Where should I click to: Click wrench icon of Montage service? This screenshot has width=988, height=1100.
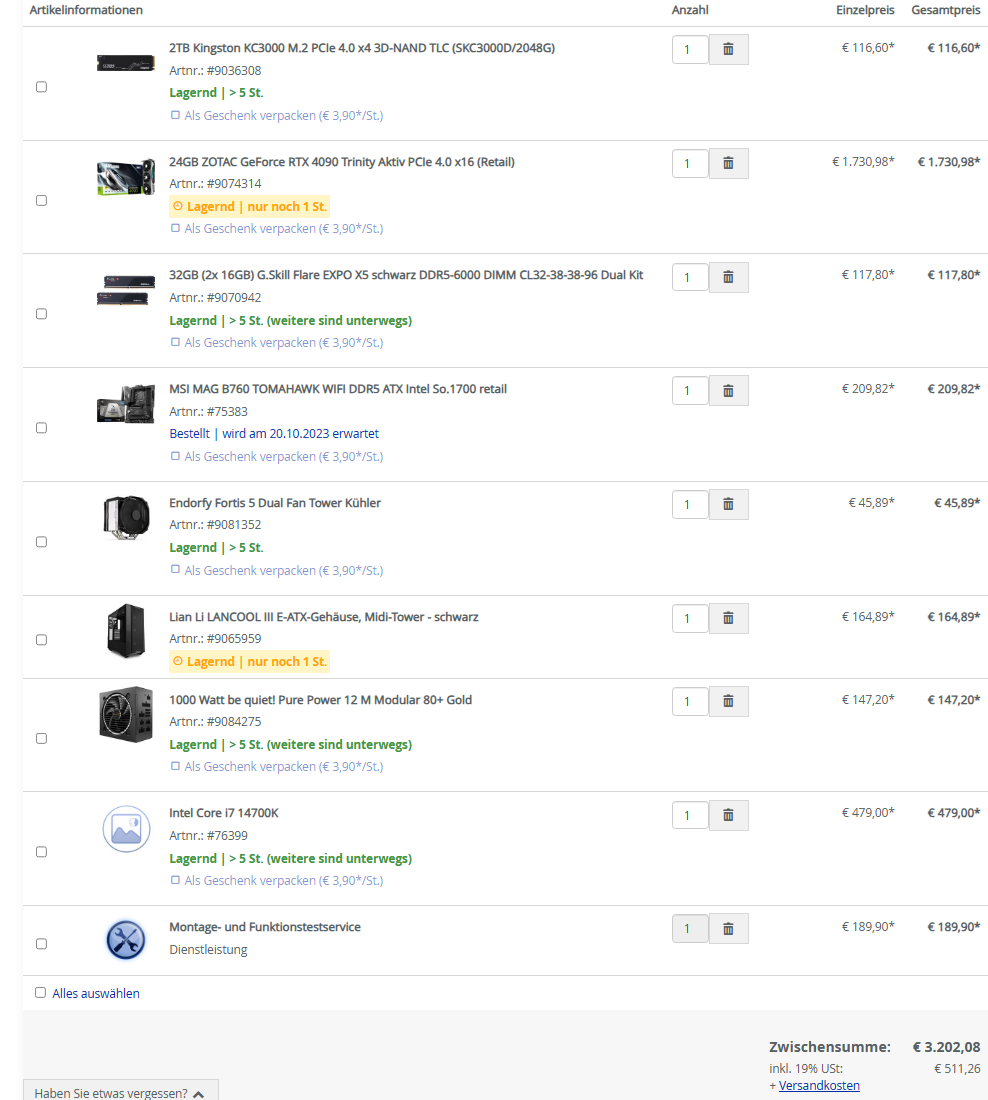[x=126, y=940]
